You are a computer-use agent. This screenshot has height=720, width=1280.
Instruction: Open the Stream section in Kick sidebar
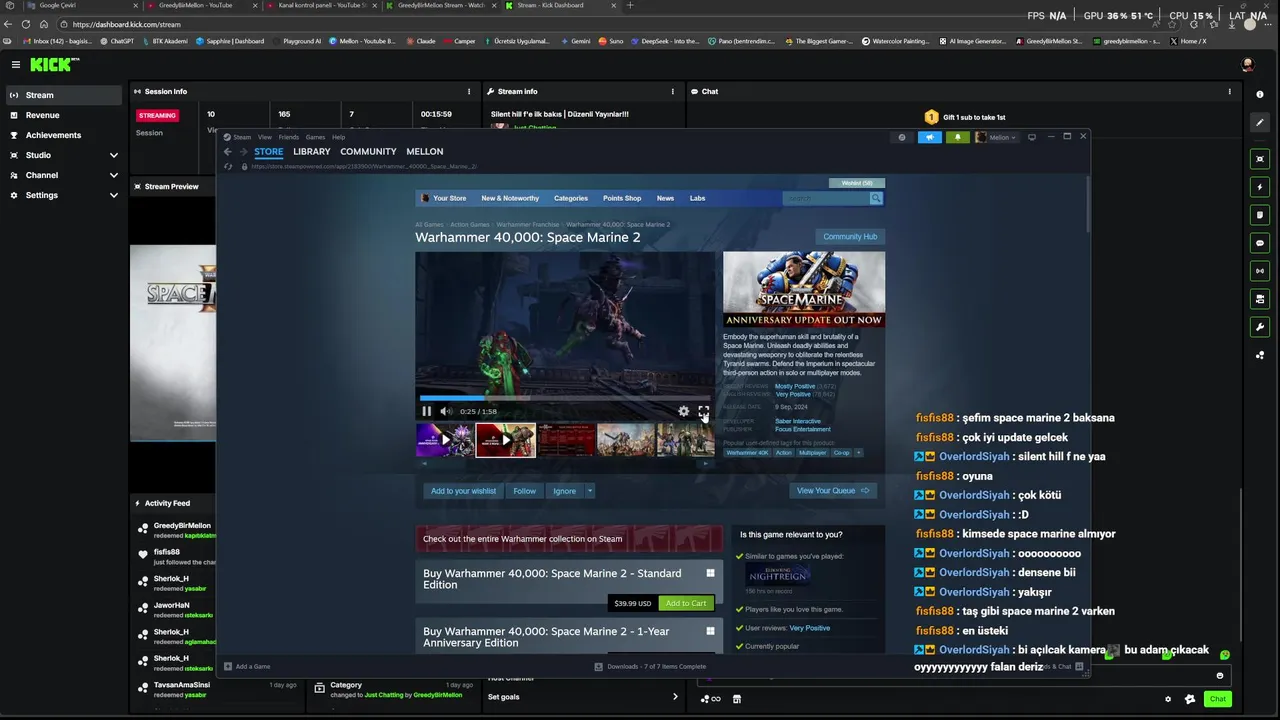65,95
